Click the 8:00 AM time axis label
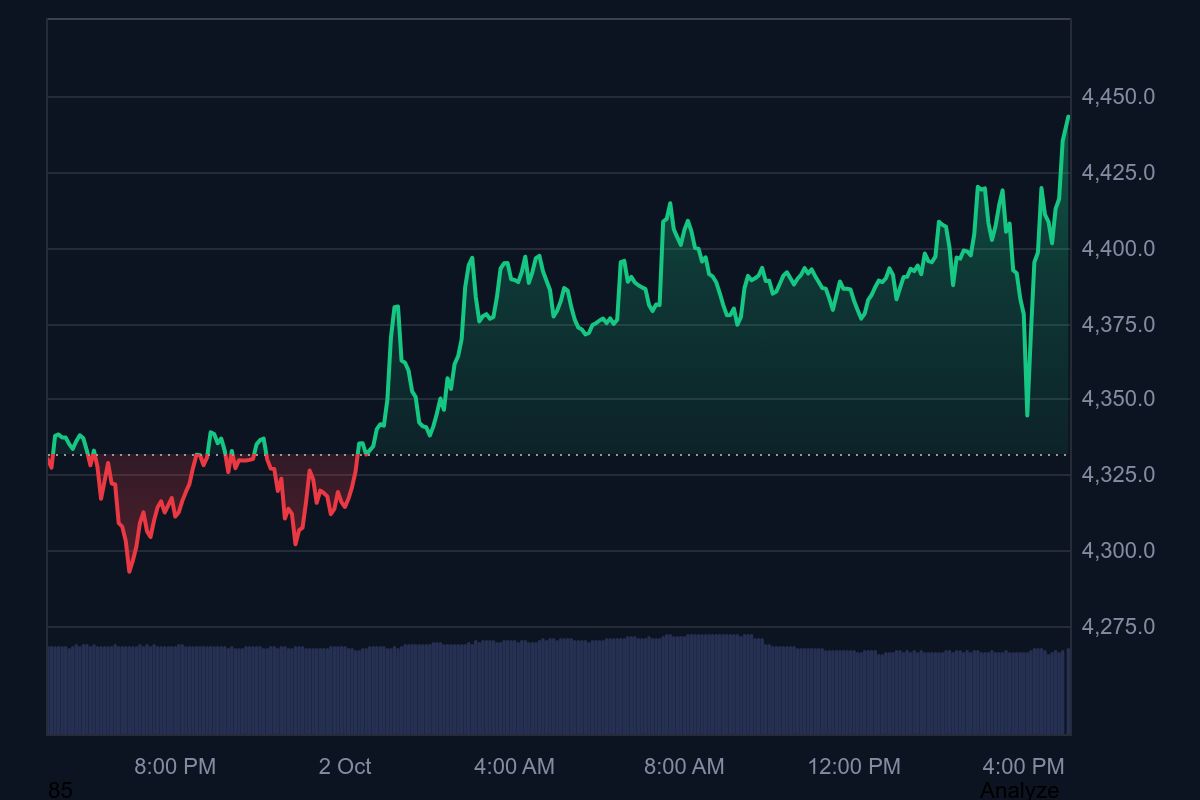Screen dimensions: 1200x800 [684, 767]
